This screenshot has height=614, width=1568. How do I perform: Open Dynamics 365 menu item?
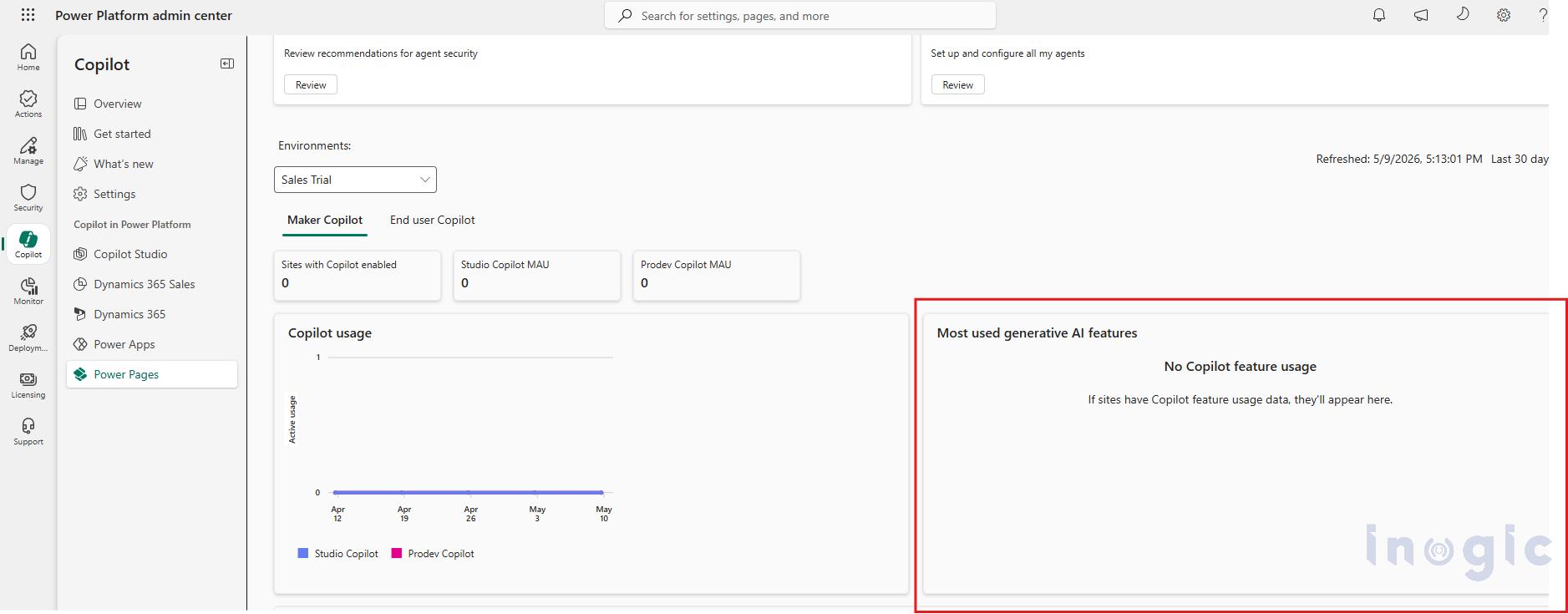pos(152,314)
